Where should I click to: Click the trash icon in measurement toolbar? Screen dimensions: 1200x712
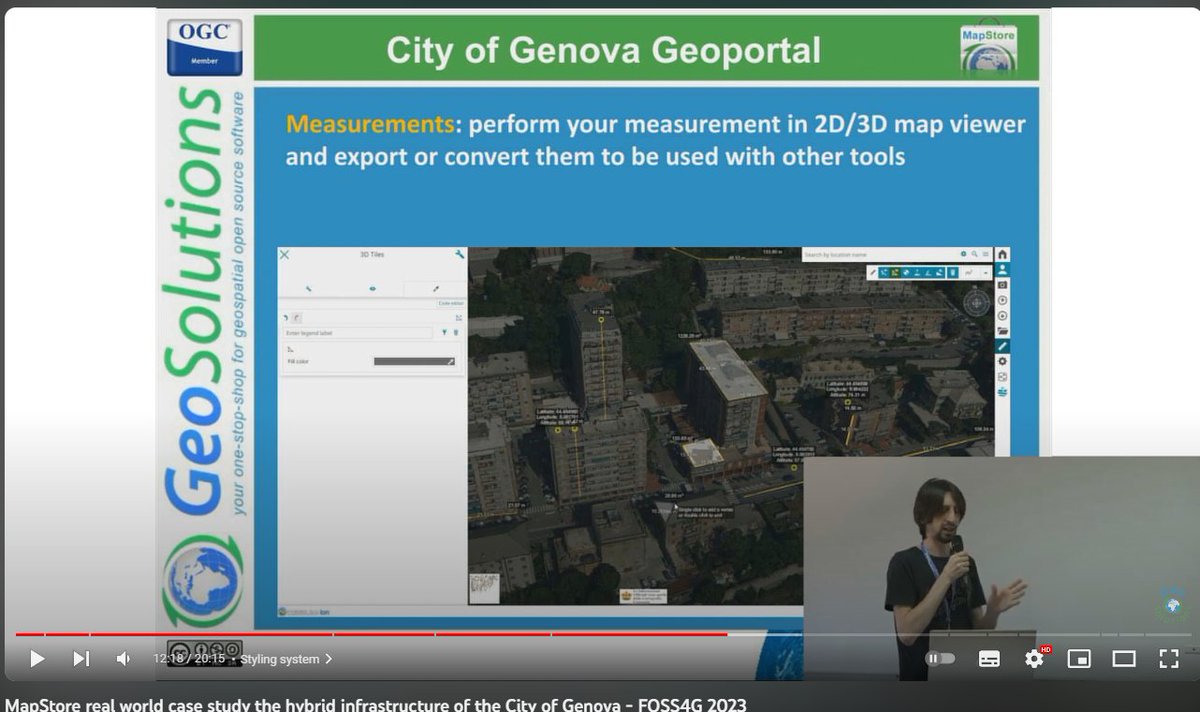click(x=953, y=272)
